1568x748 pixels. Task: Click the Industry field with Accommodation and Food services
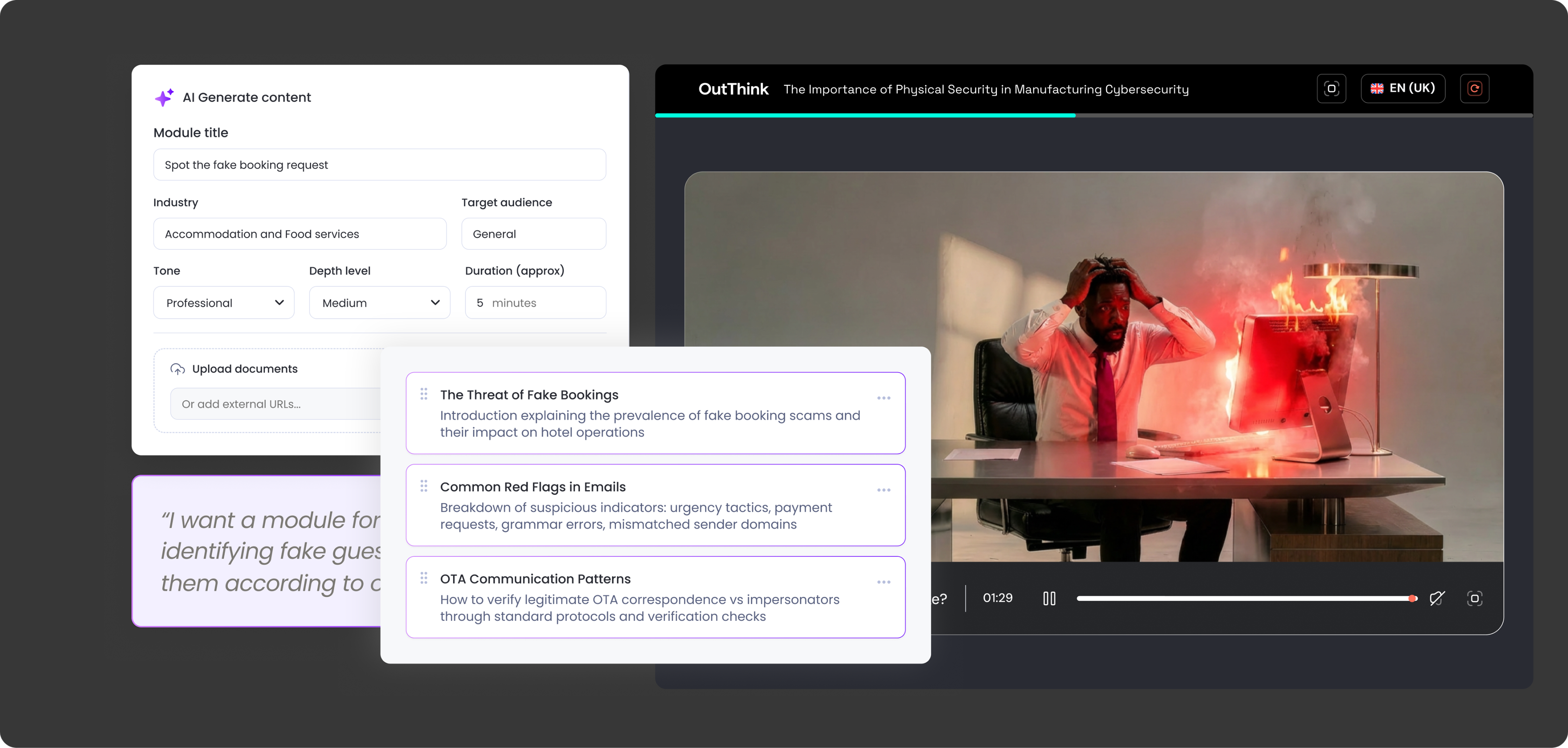pos(300,234)
